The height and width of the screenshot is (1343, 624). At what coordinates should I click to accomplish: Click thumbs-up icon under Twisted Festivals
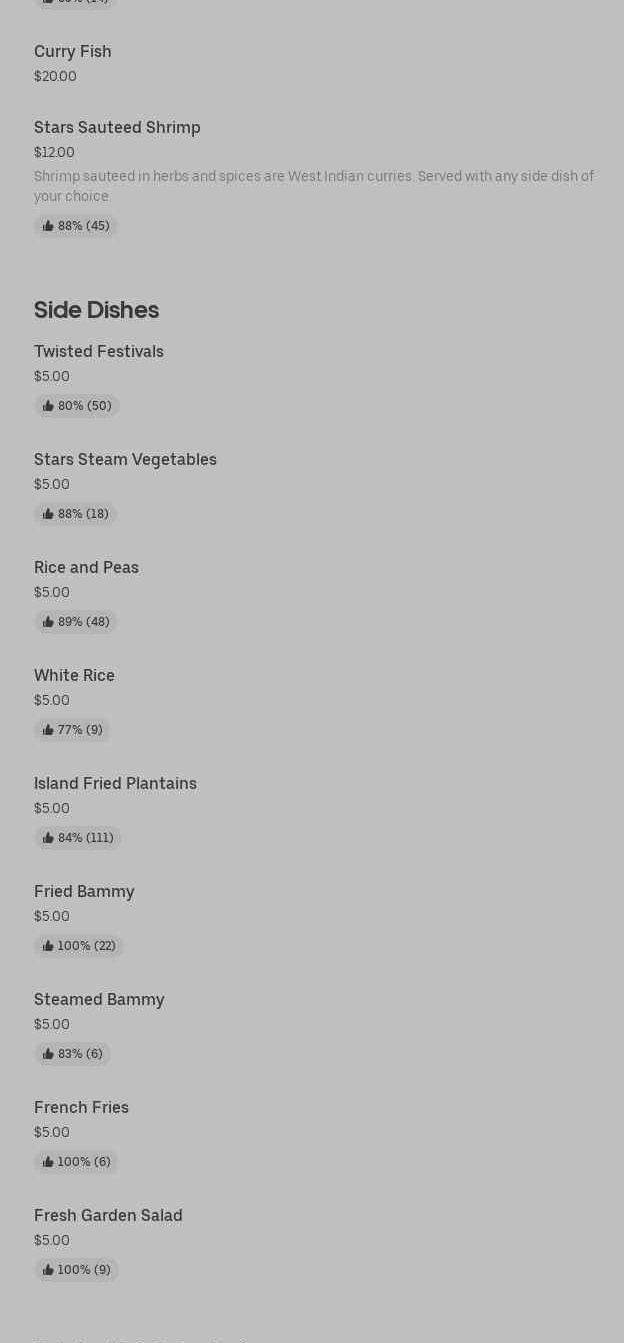pyautogui.click(x=48, y=406)
